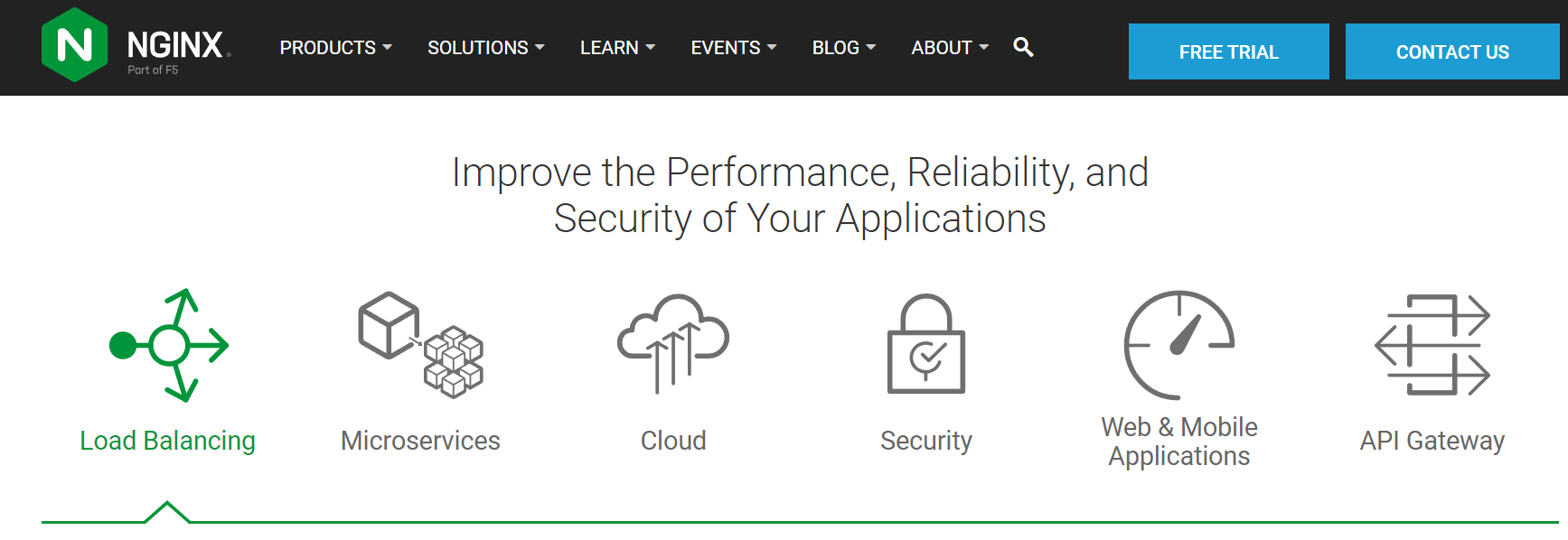Open the ABOUT menu
The width and height of the screenshot is (1568, 540).
(x=942, y=48)
